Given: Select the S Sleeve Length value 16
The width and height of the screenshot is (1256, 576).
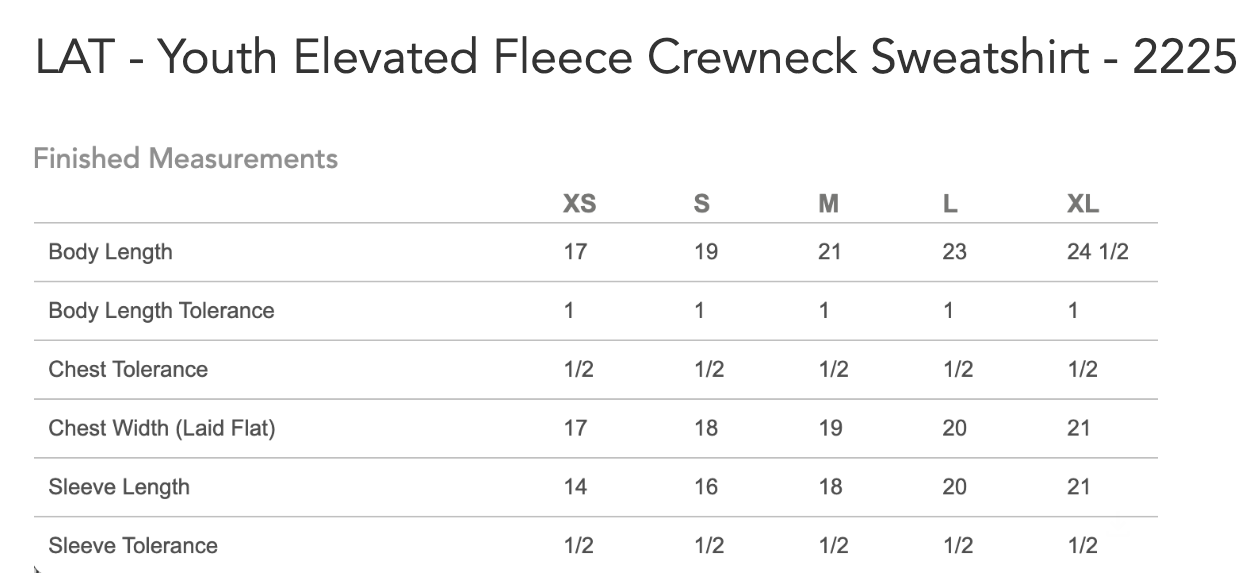Looking at the screenshot, I should click(x=706, y=488).
